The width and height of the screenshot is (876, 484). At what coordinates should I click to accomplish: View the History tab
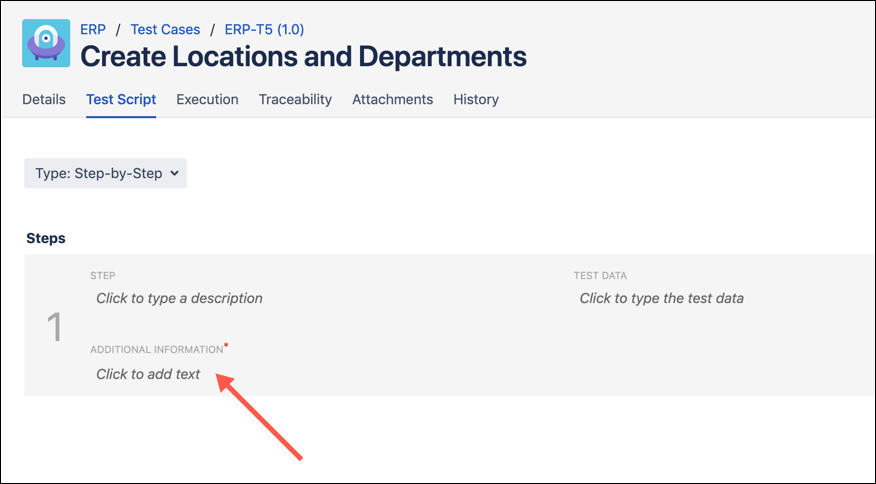[x=476, y=99]
